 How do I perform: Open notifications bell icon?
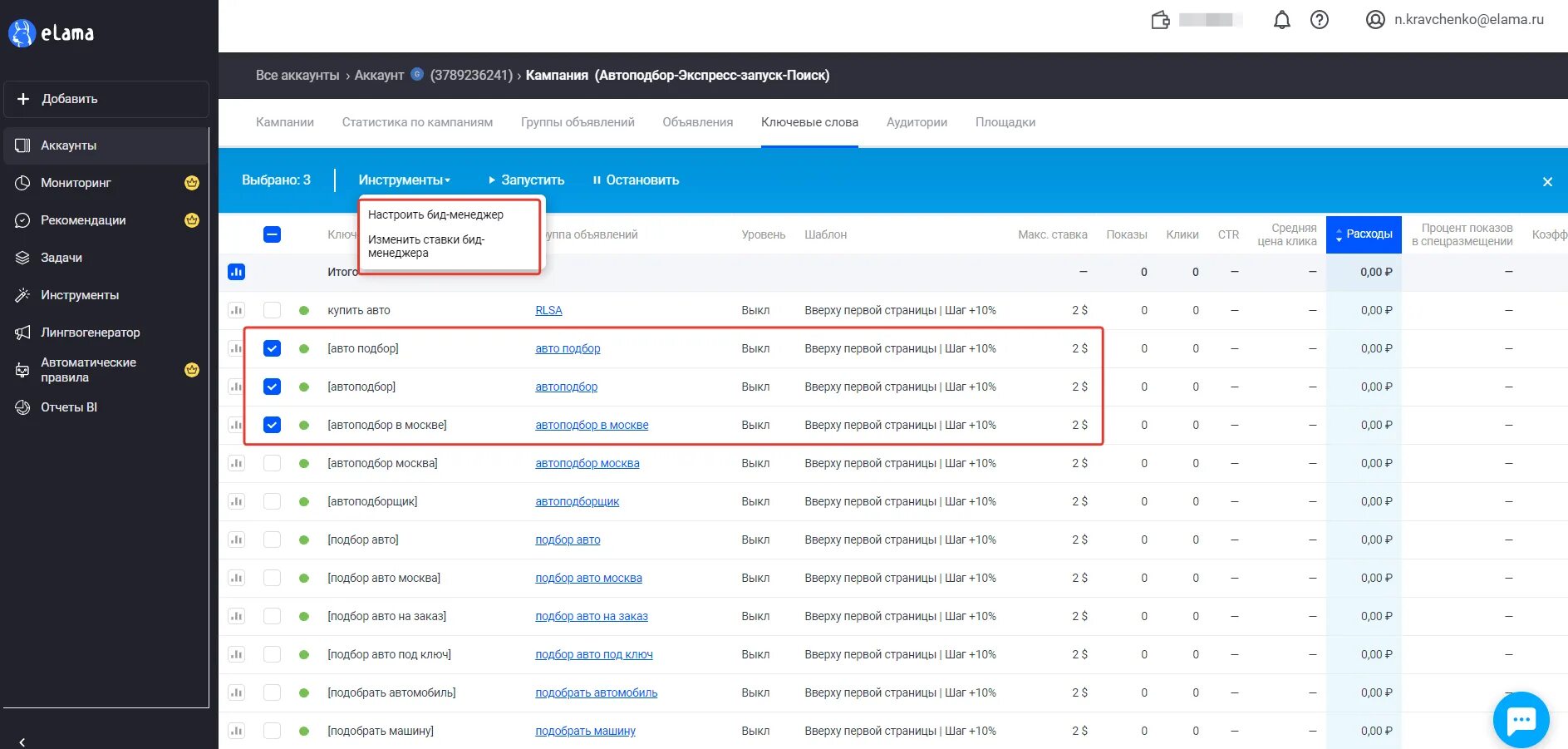coord(1282,20)
